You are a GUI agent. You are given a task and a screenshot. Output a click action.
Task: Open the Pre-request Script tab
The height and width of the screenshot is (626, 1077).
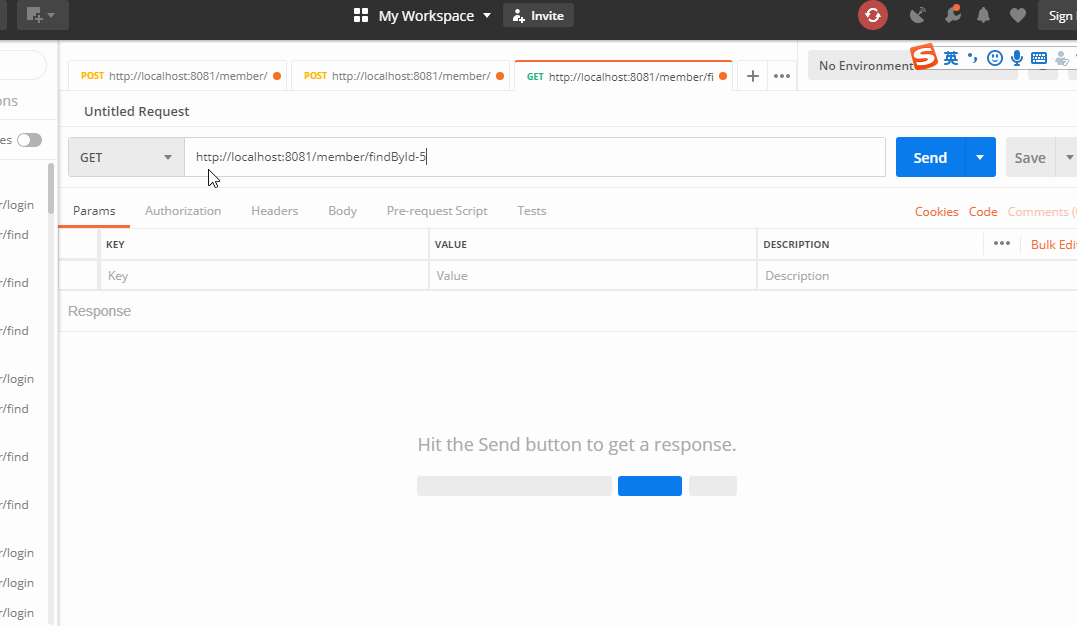click(x=437, y=211)
